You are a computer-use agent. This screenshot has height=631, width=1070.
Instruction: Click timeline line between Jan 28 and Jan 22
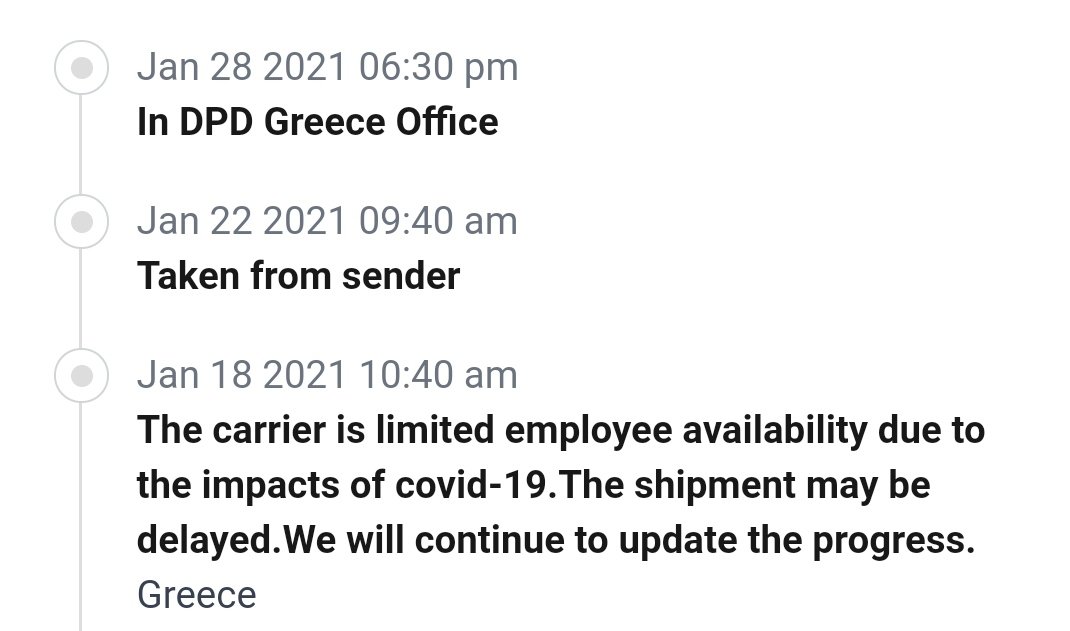coord(81,145)
